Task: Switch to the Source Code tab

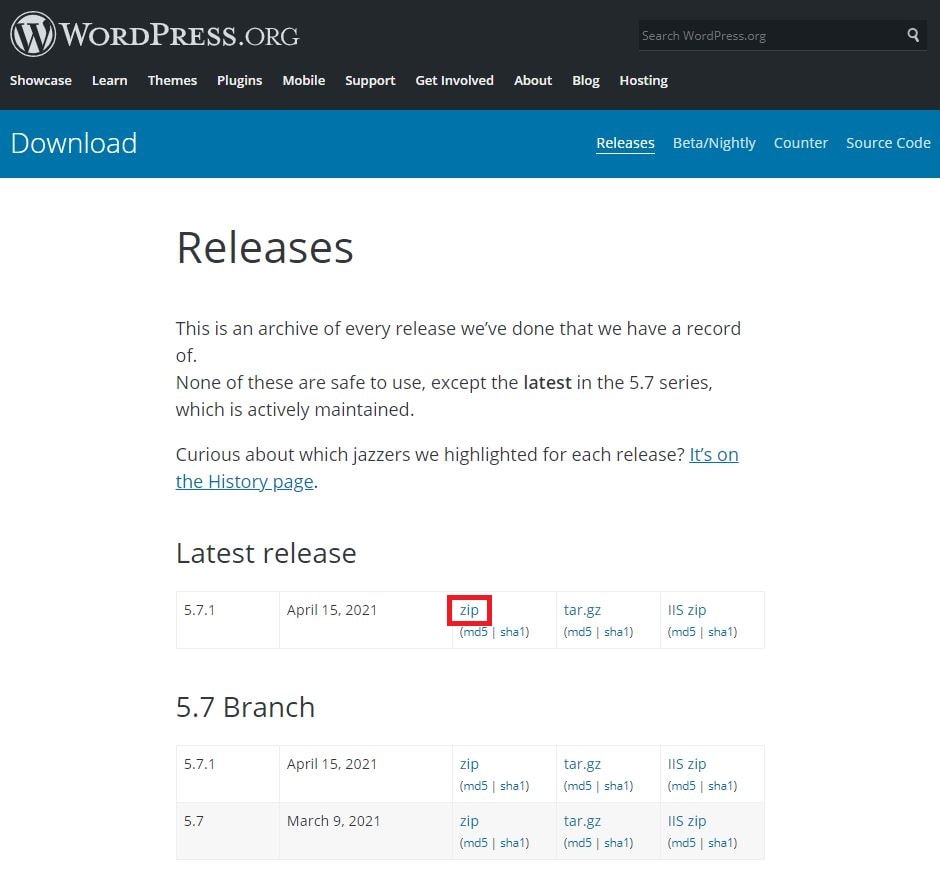Action: (888, 143)
